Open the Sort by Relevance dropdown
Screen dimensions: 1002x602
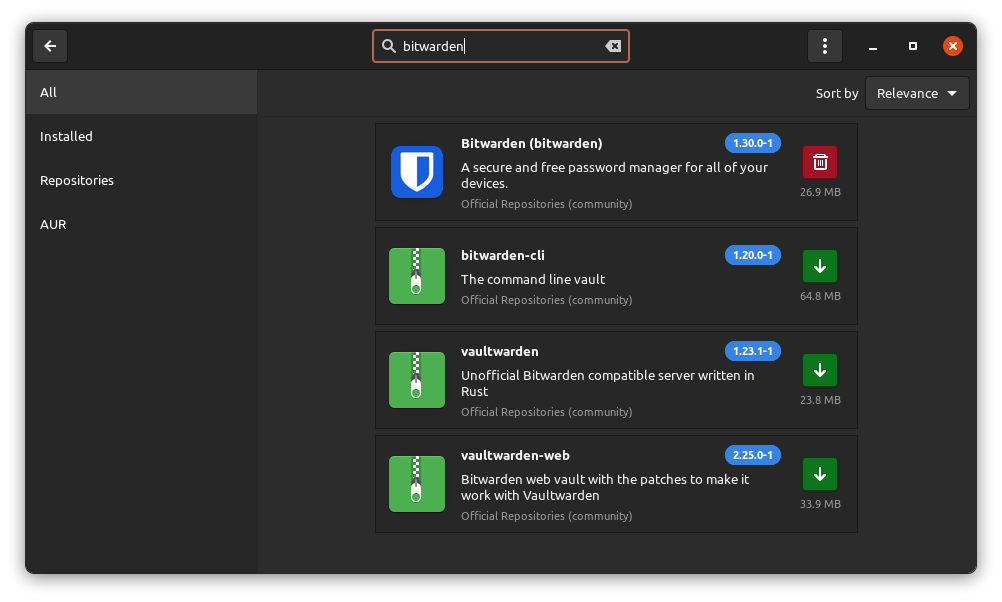[x=916, y=93]
